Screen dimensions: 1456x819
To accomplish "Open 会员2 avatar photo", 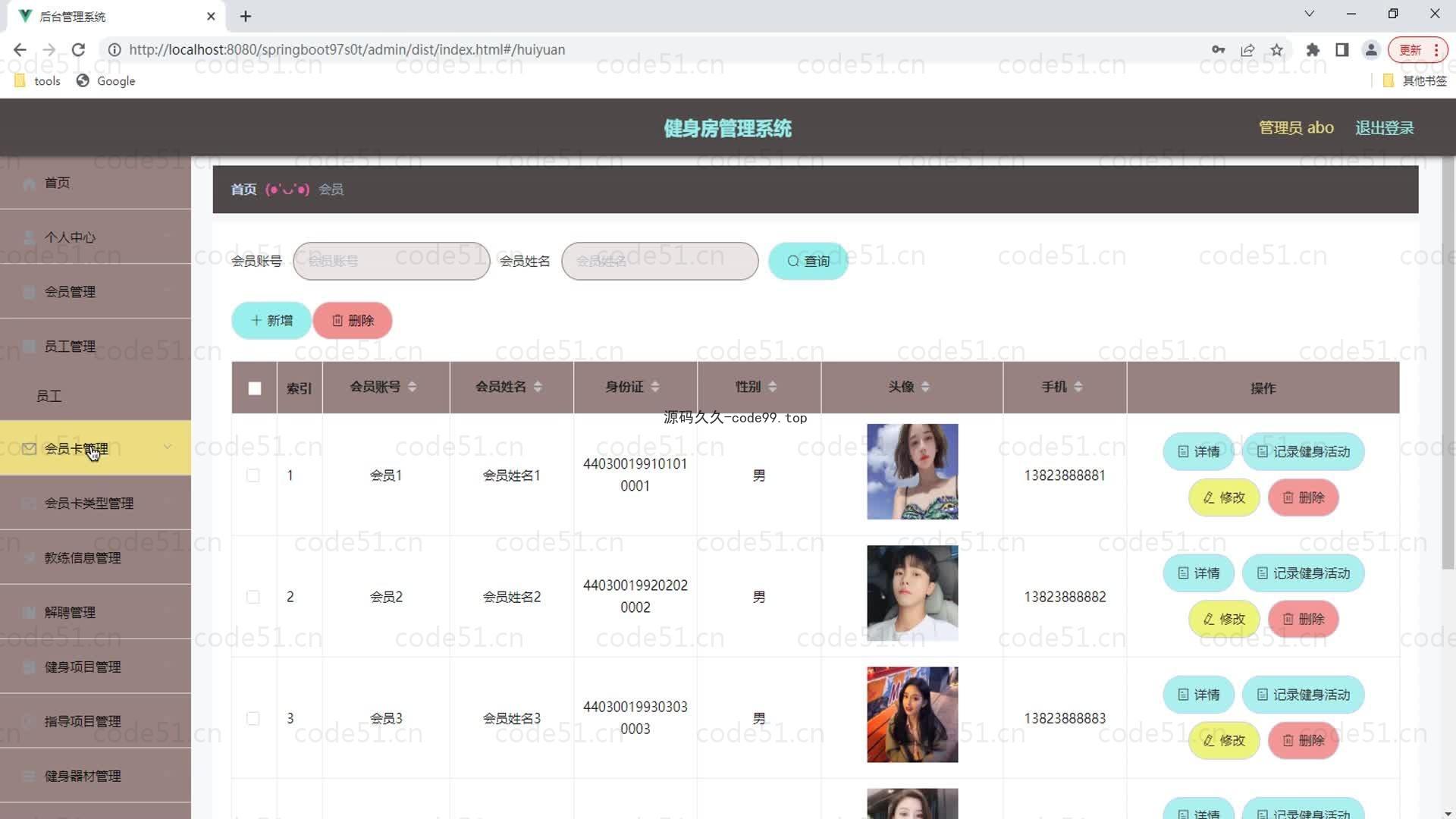I will (x=912, y=593).
